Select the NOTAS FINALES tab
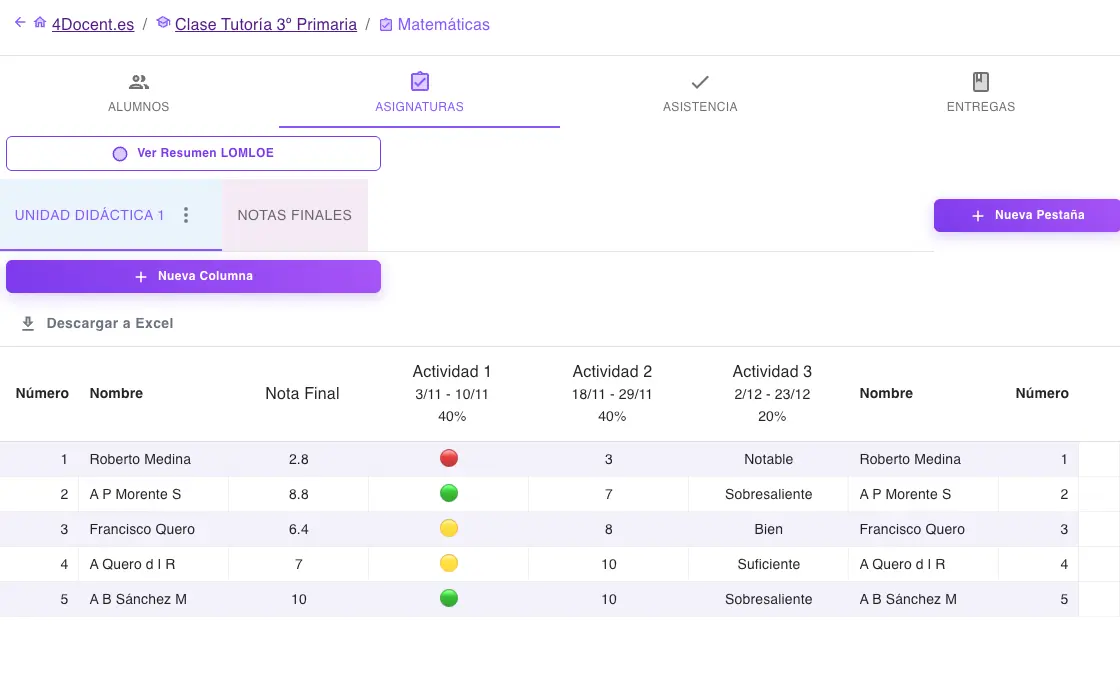Viewport: 1120px width, 692px height. coord(295,215)
